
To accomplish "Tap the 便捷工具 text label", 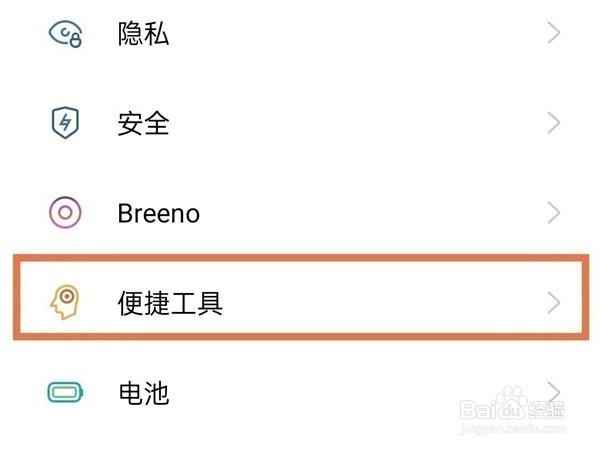I will (170, 302).
